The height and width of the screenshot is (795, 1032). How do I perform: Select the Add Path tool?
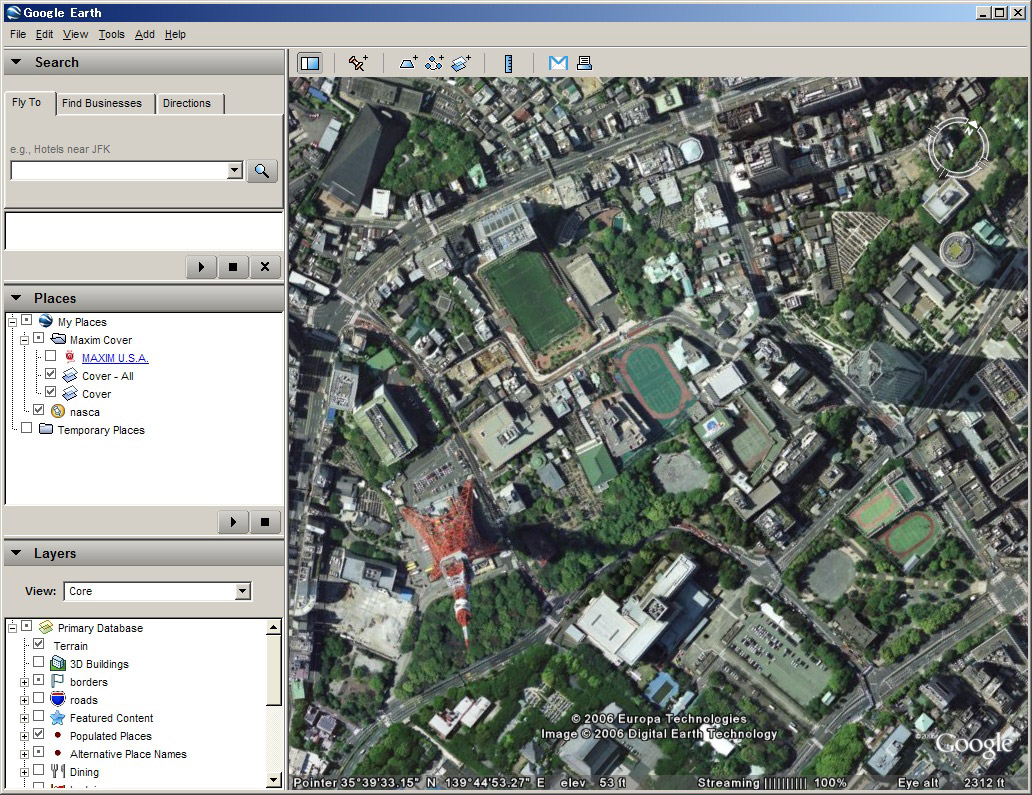click(435, 63)
